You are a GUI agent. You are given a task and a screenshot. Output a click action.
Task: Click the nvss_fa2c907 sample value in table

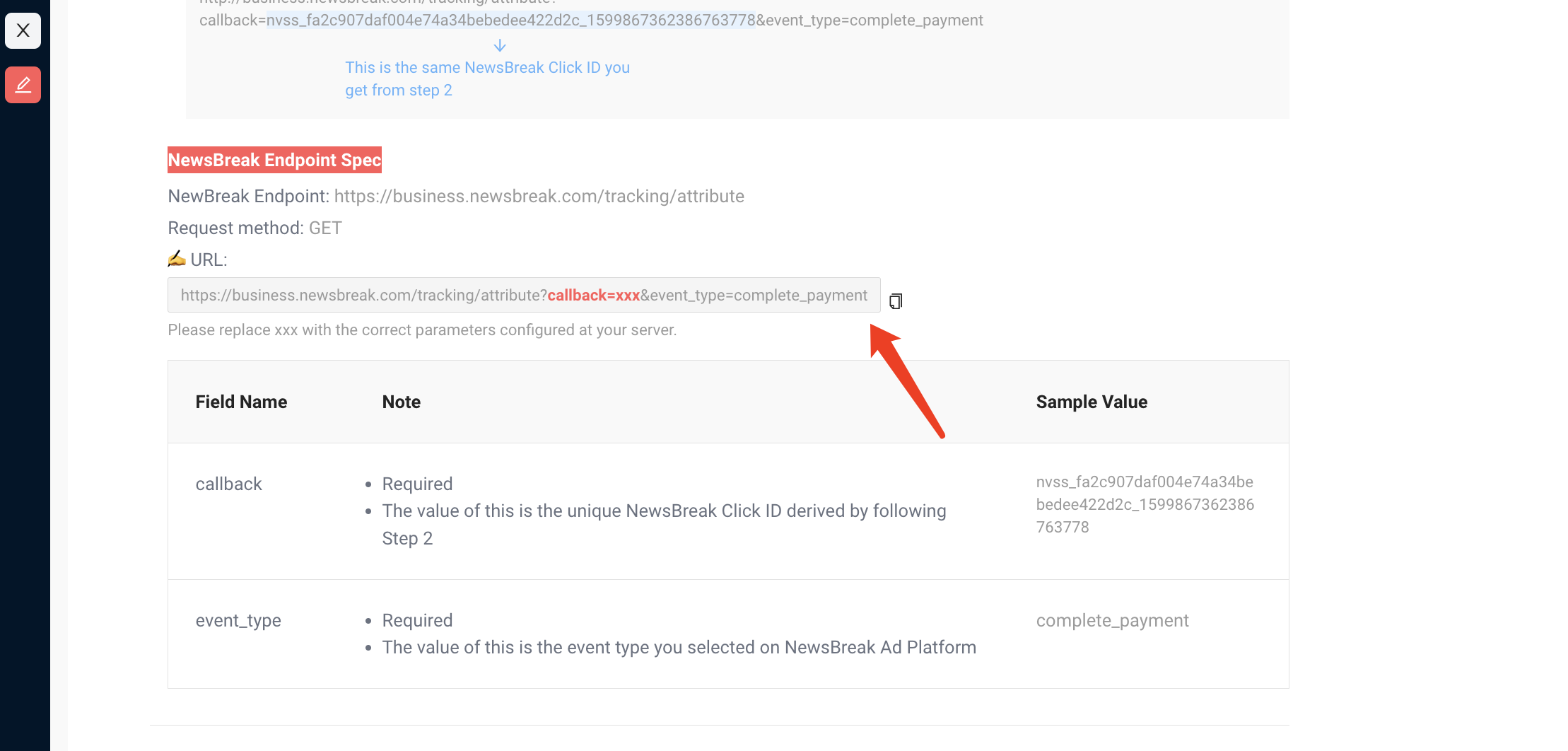pos(1144,504)
